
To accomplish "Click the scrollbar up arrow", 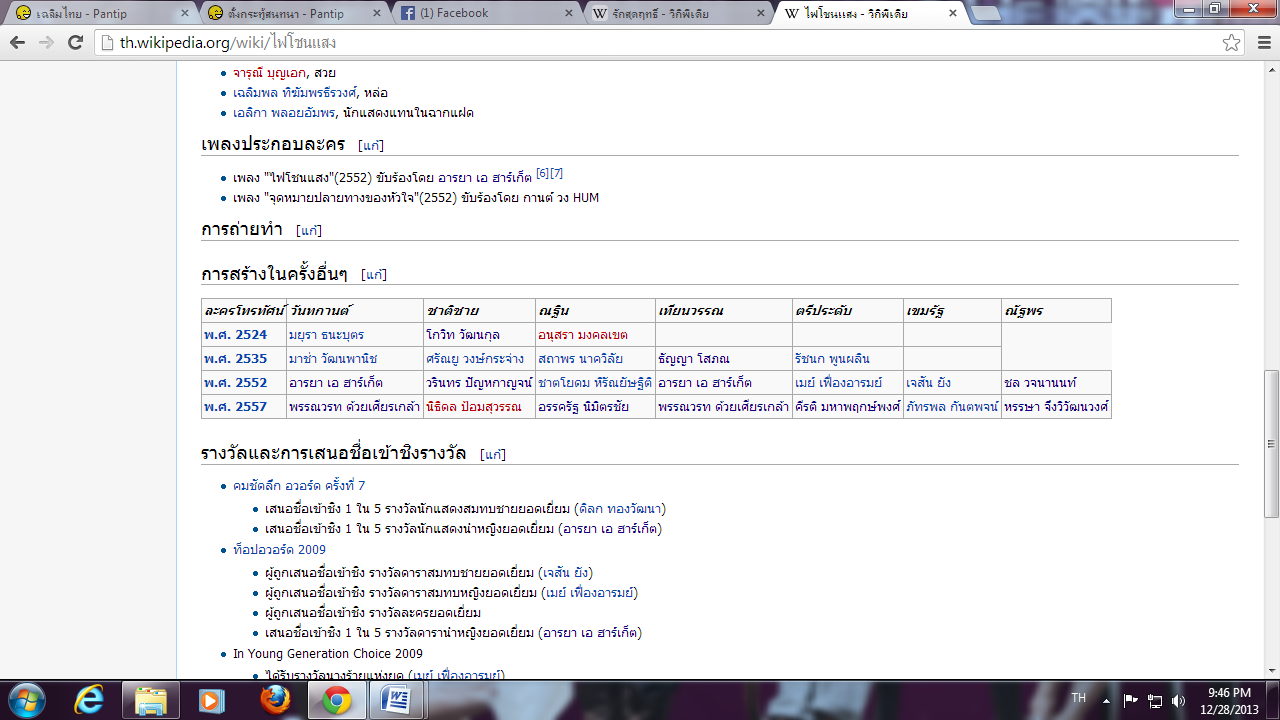I will (1271, 69).
